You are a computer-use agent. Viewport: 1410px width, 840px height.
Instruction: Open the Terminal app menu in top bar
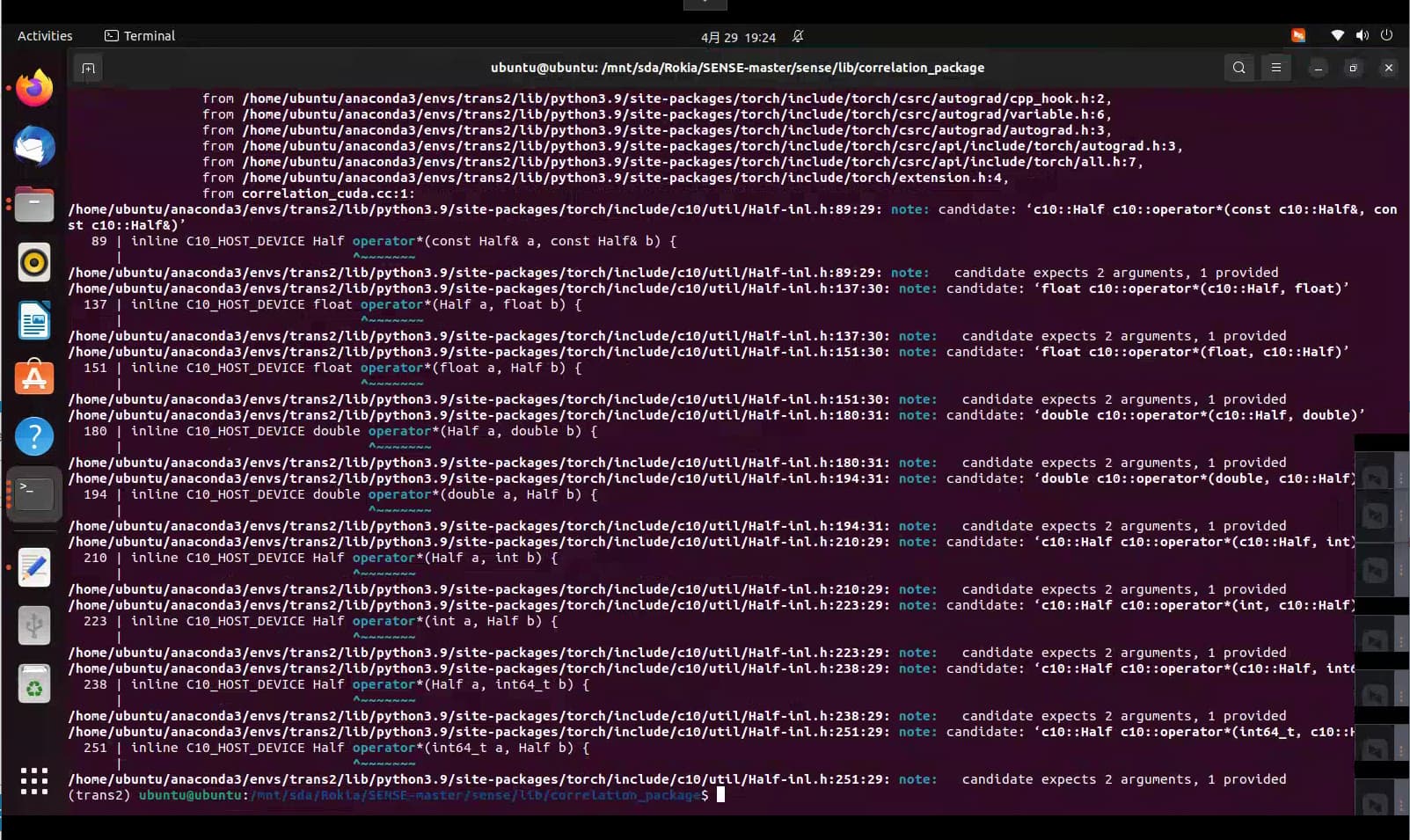click(x=140, y=36)
